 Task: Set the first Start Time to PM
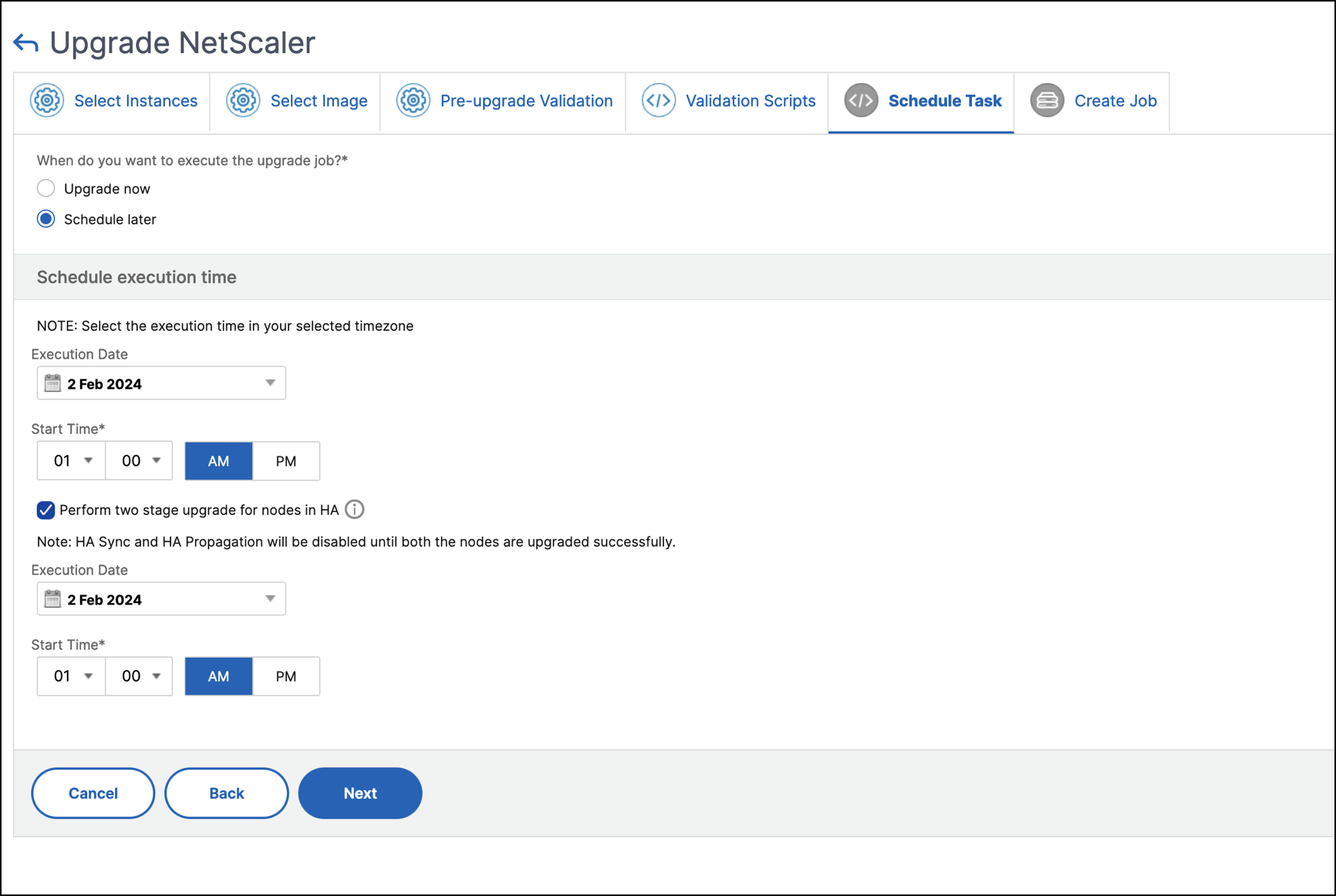(x=286, y=461)
